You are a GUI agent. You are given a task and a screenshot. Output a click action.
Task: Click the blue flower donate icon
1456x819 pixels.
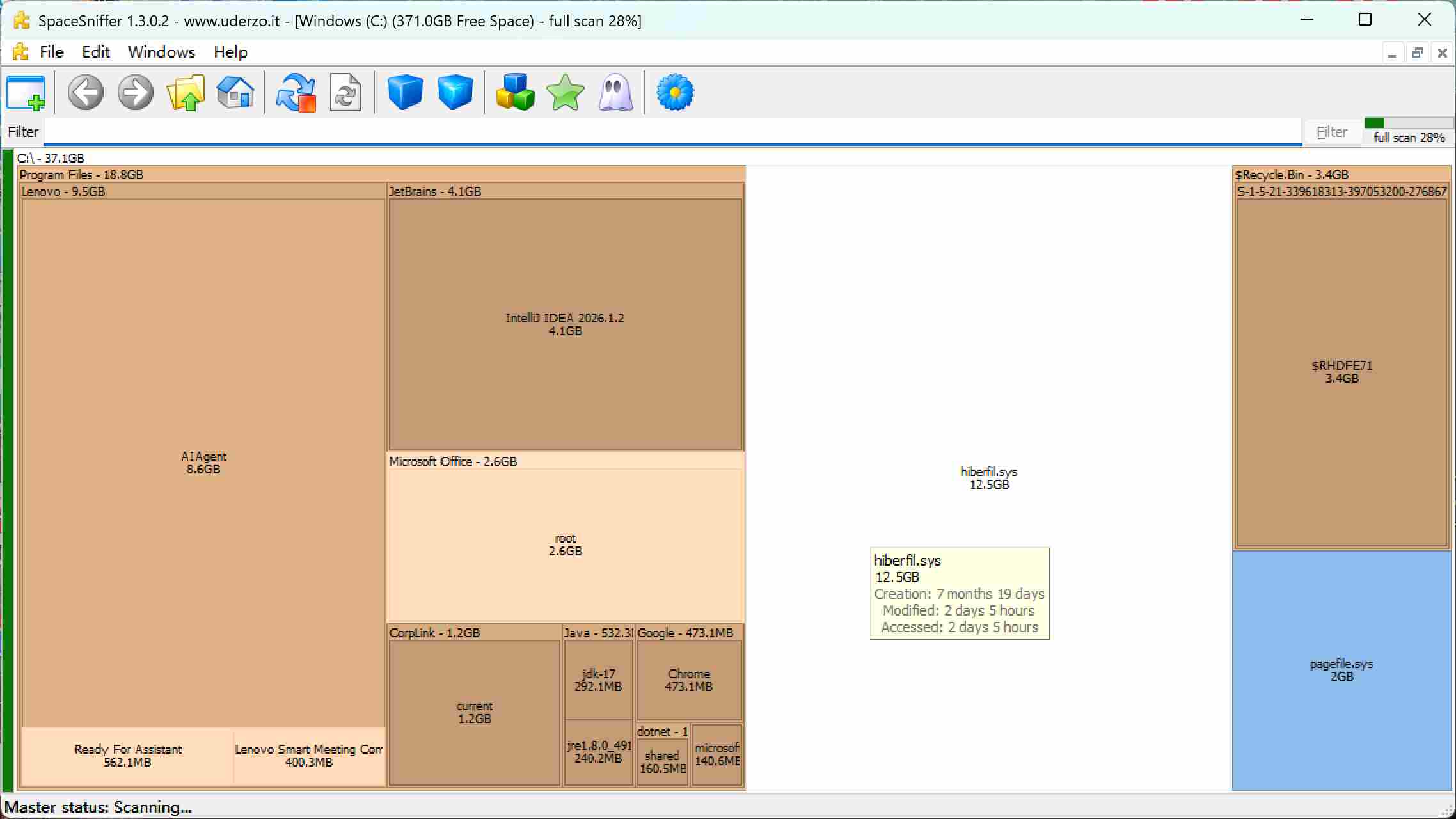tap(675, 93)
